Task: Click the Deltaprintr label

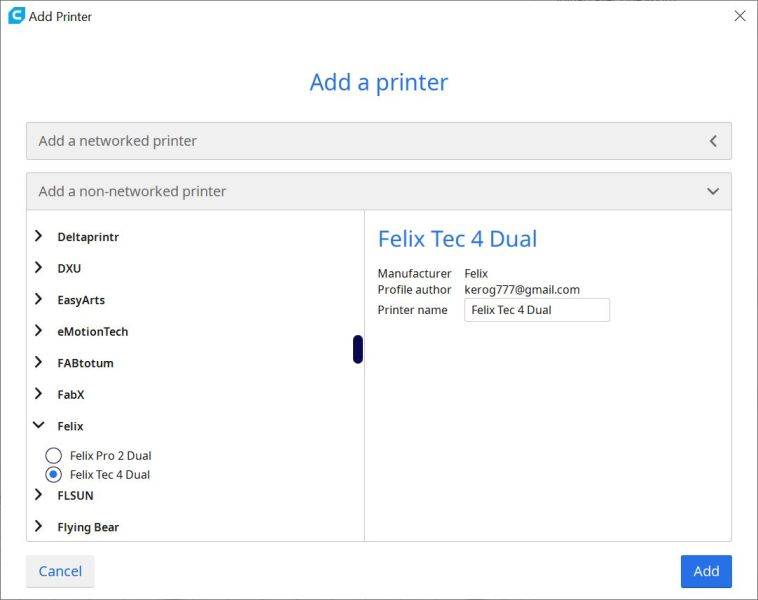Action: (88, 237)
